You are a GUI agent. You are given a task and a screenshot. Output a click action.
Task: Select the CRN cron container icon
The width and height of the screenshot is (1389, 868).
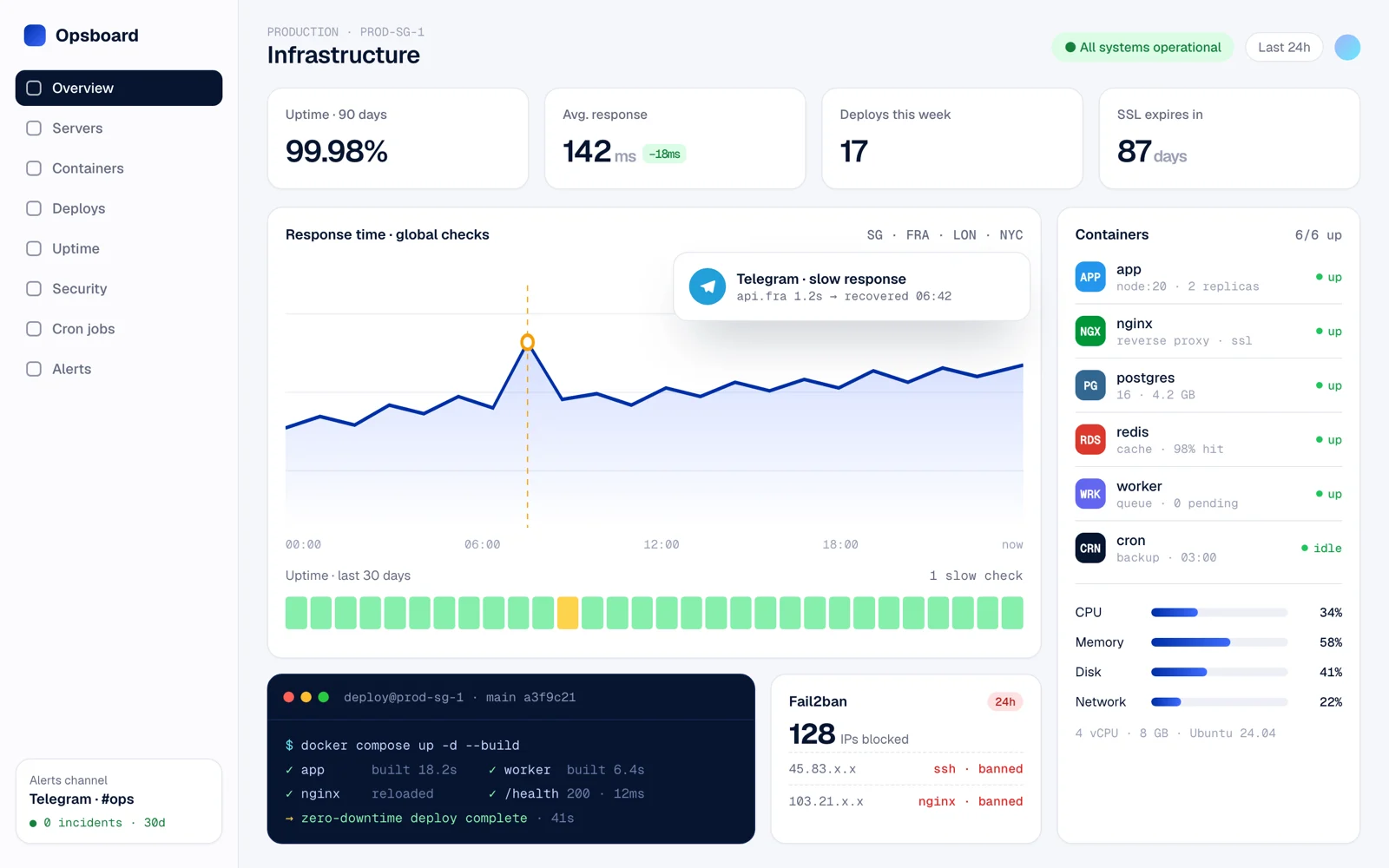point(1090,549)
